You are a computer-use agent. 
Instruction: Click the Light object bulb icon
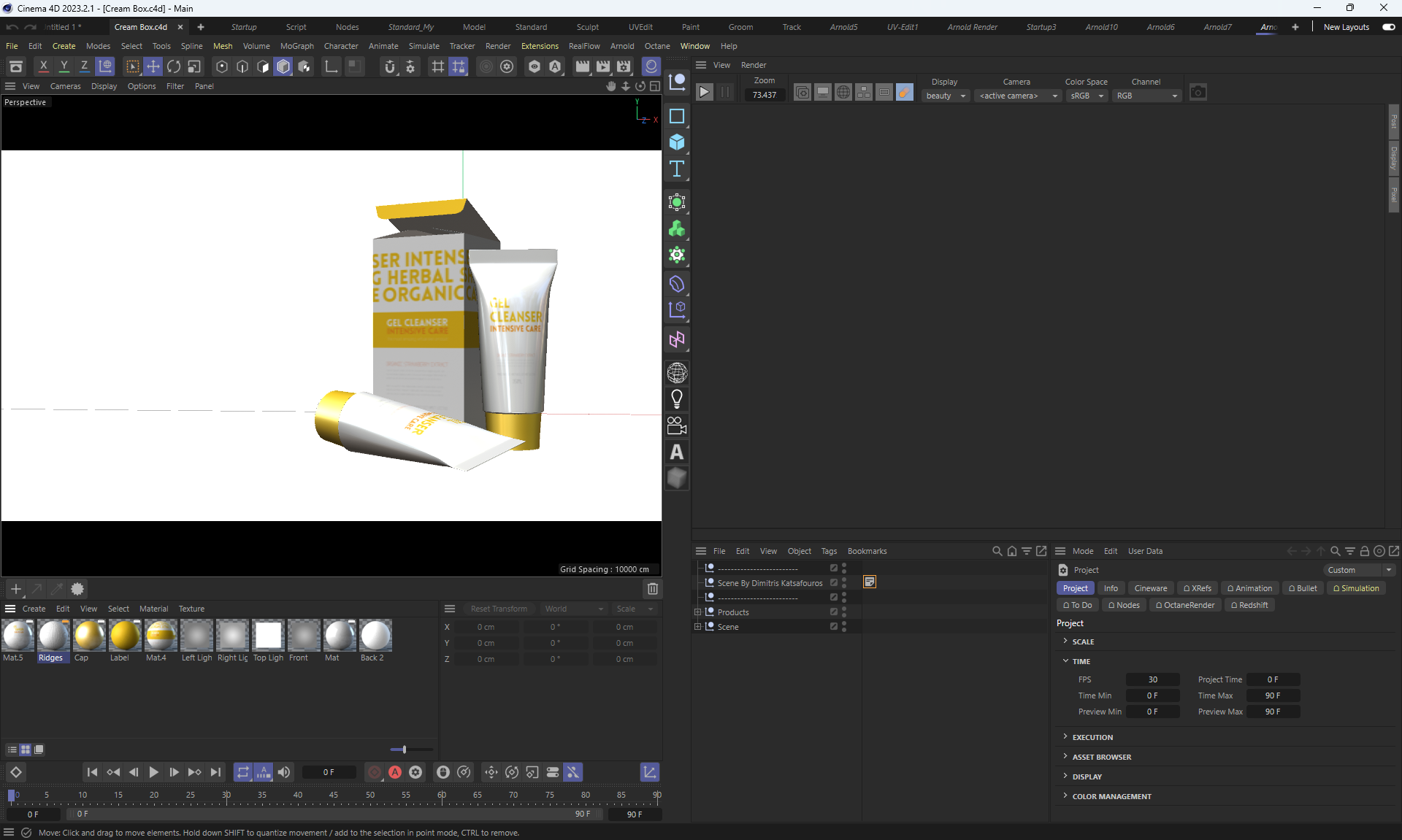(x=677, y=399)
